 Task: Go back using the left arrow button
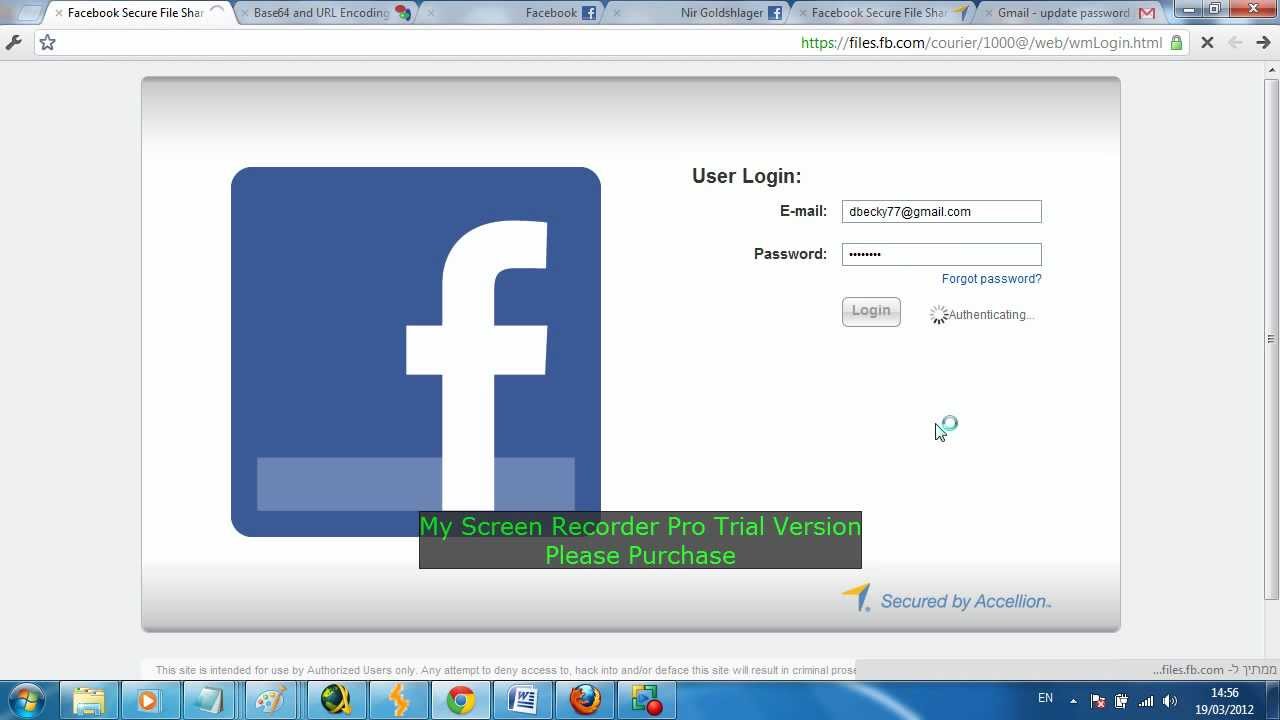pos(1235,43)
